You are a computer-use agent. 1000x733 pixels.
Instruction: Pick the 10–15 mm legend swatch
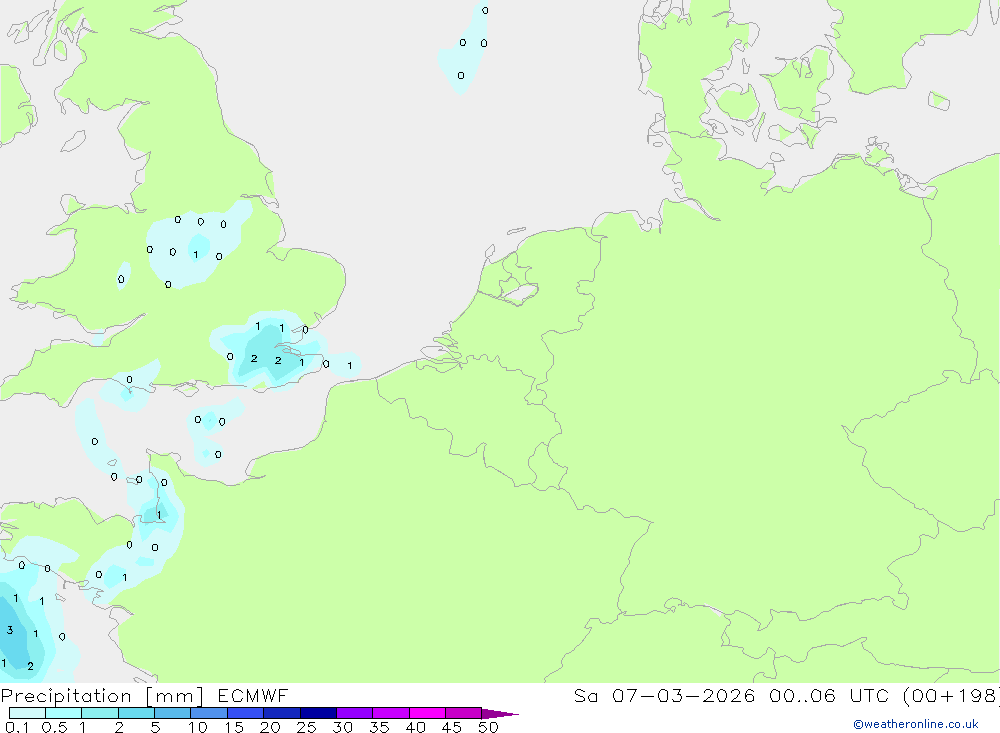pos(209,713)
